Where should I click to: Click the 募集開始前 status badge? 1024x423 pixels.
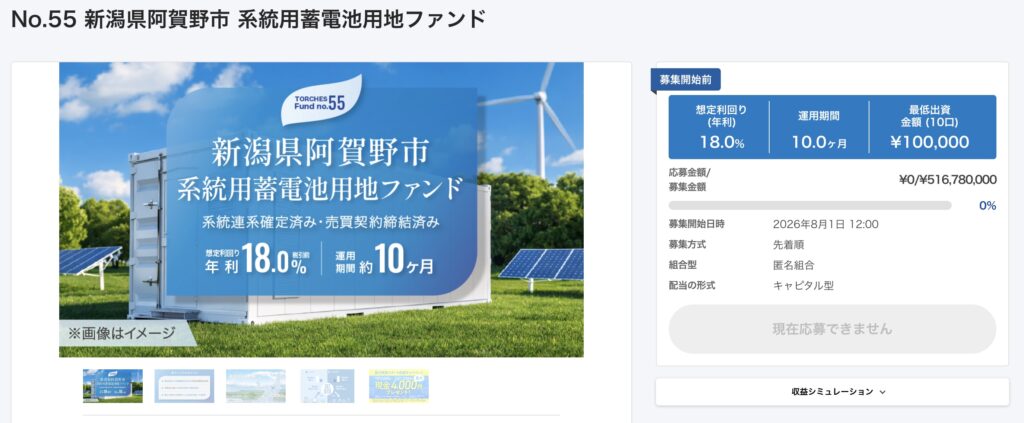[x=685, y=80]
